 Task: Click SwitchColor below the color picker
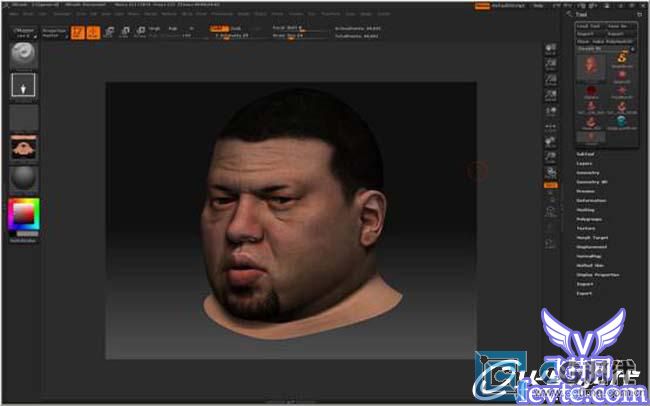pos(23,240)
